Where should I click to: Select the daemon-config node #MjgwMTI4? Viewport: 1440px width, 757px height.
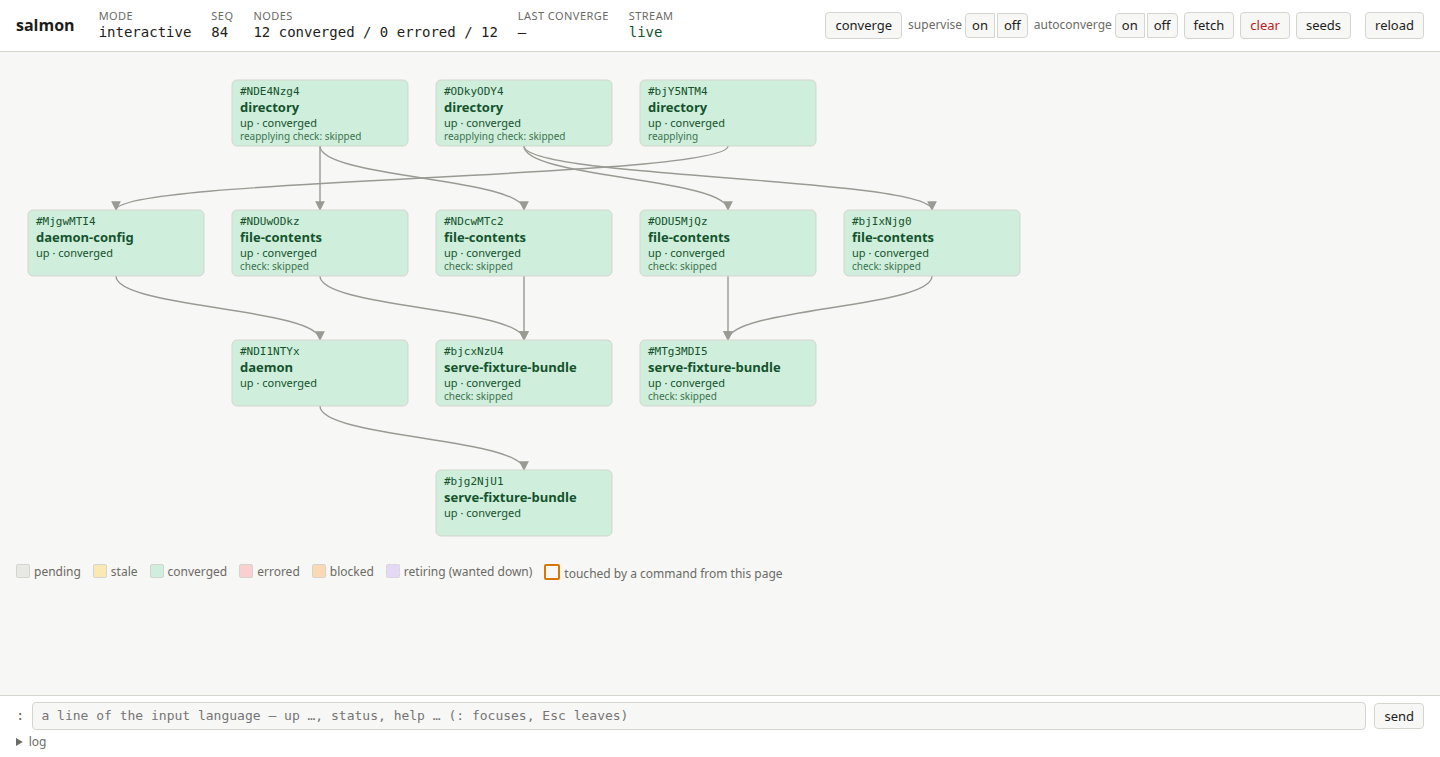click(x=116, y=243)
